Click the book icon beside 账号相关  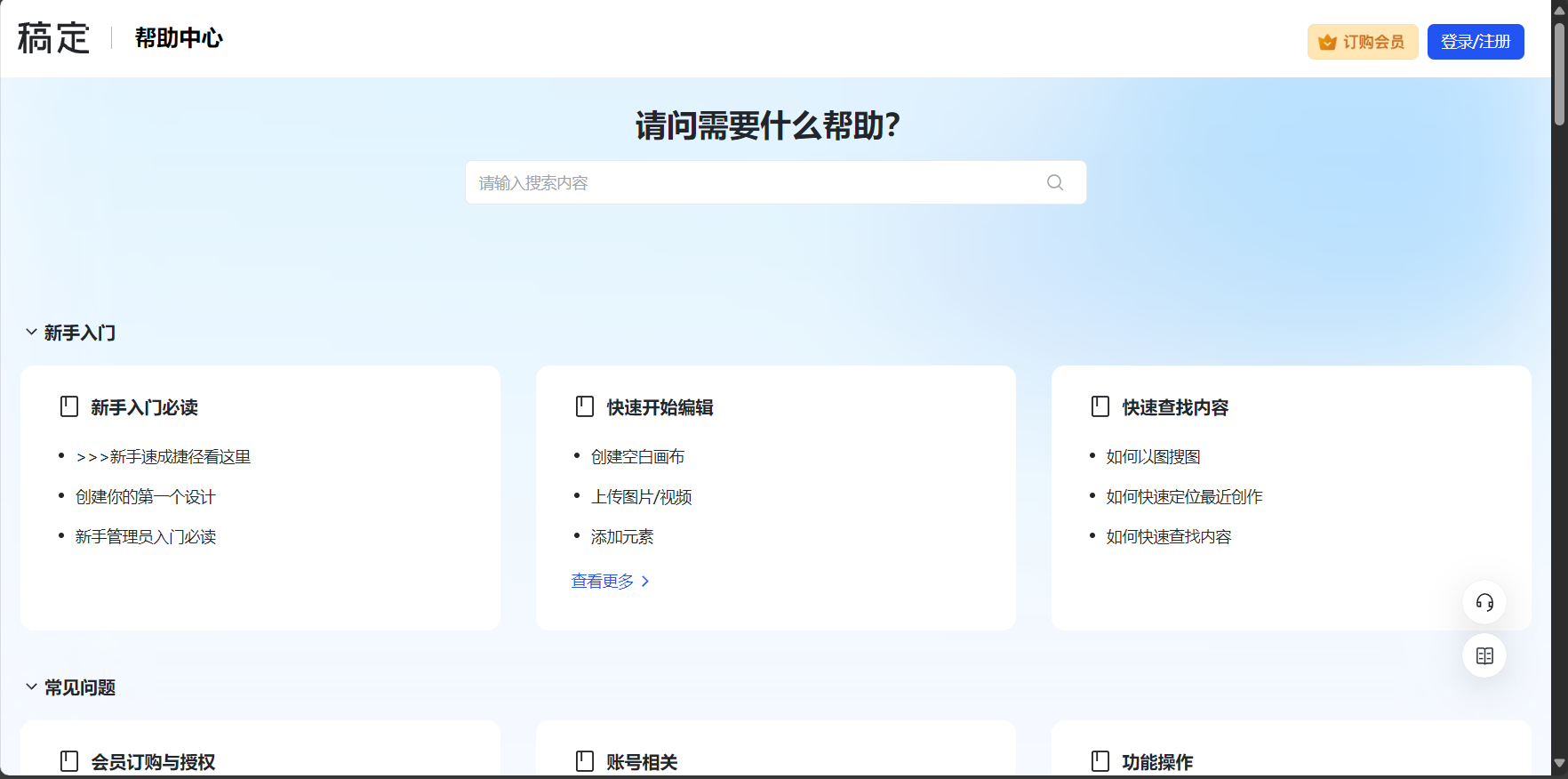point(585,761)
